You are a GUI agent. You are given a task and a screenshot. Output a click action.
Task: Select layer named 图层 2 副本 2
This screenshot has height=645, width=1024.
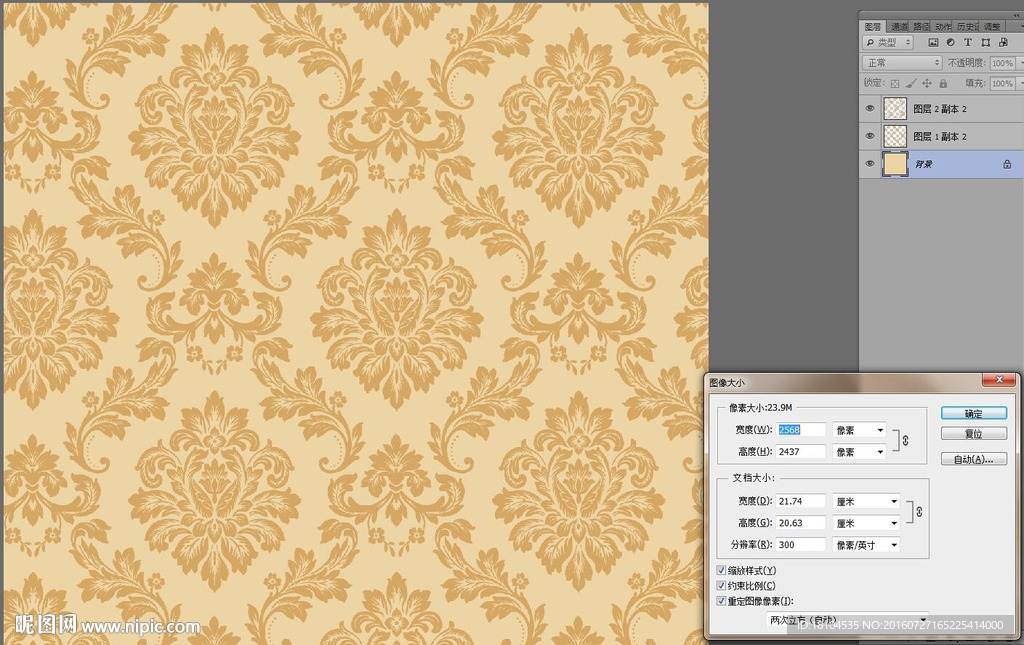click(940, 108)
